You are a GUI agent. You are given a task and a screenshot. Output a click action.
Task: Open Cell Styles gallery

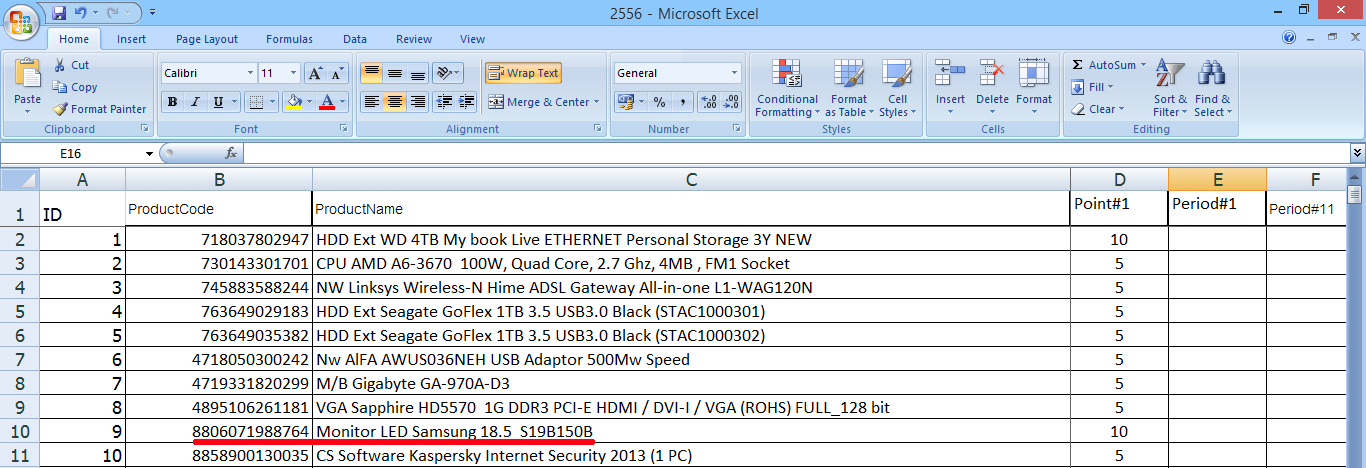[897, 88]
